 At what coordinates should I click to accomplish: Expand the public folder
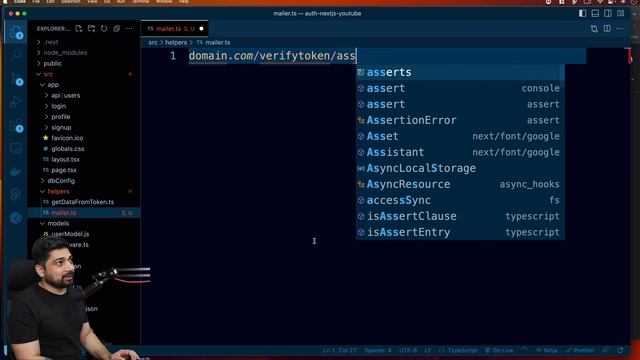click(84, 63)
